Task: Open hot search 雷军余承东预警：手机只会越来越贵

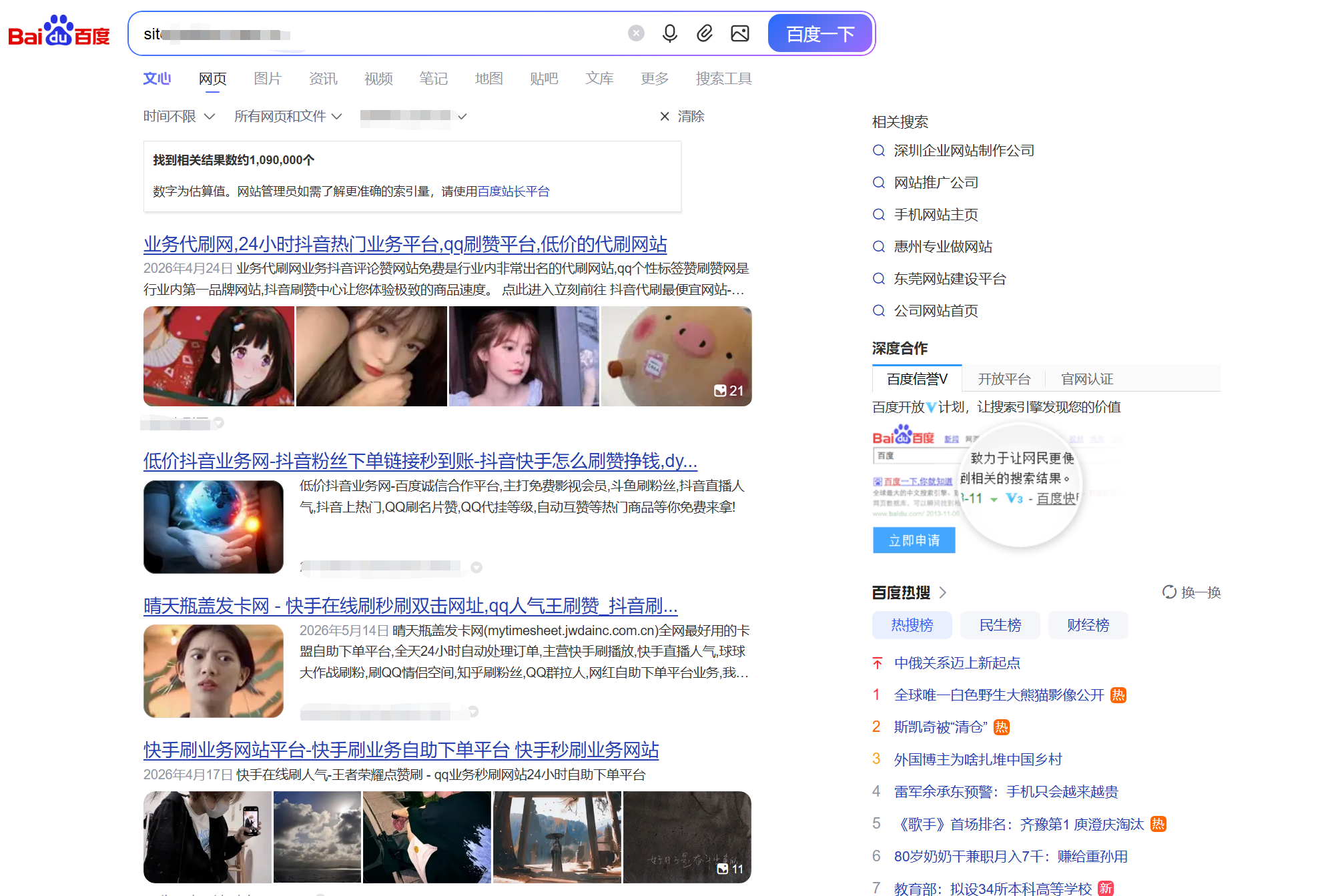Action: coord(1006,792)
